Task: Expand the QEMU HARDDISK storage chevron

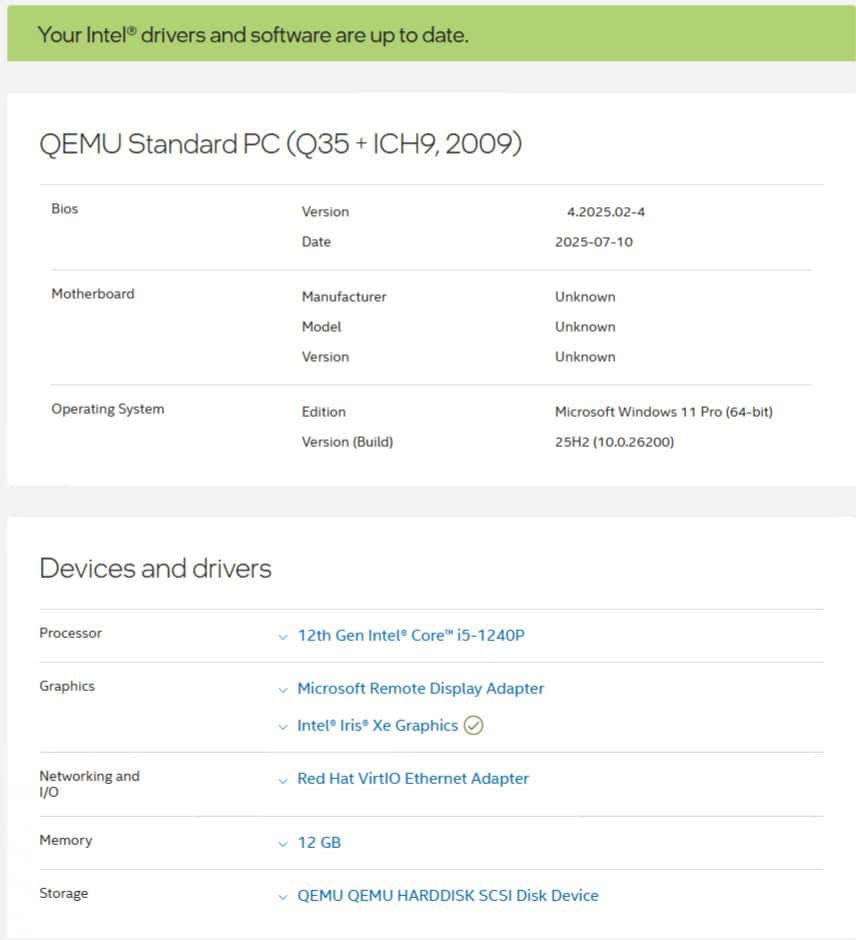Action: click(x=283, y=897)
